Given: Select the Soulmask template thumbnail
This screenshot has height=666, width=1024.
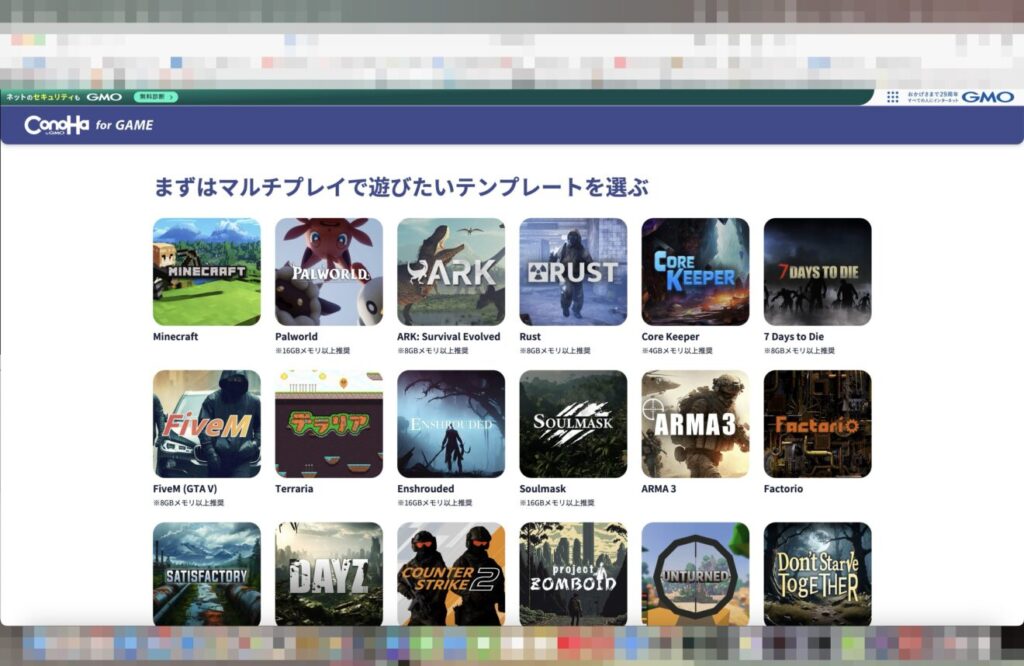Looking at the screenshot, I should pos(573,424).
